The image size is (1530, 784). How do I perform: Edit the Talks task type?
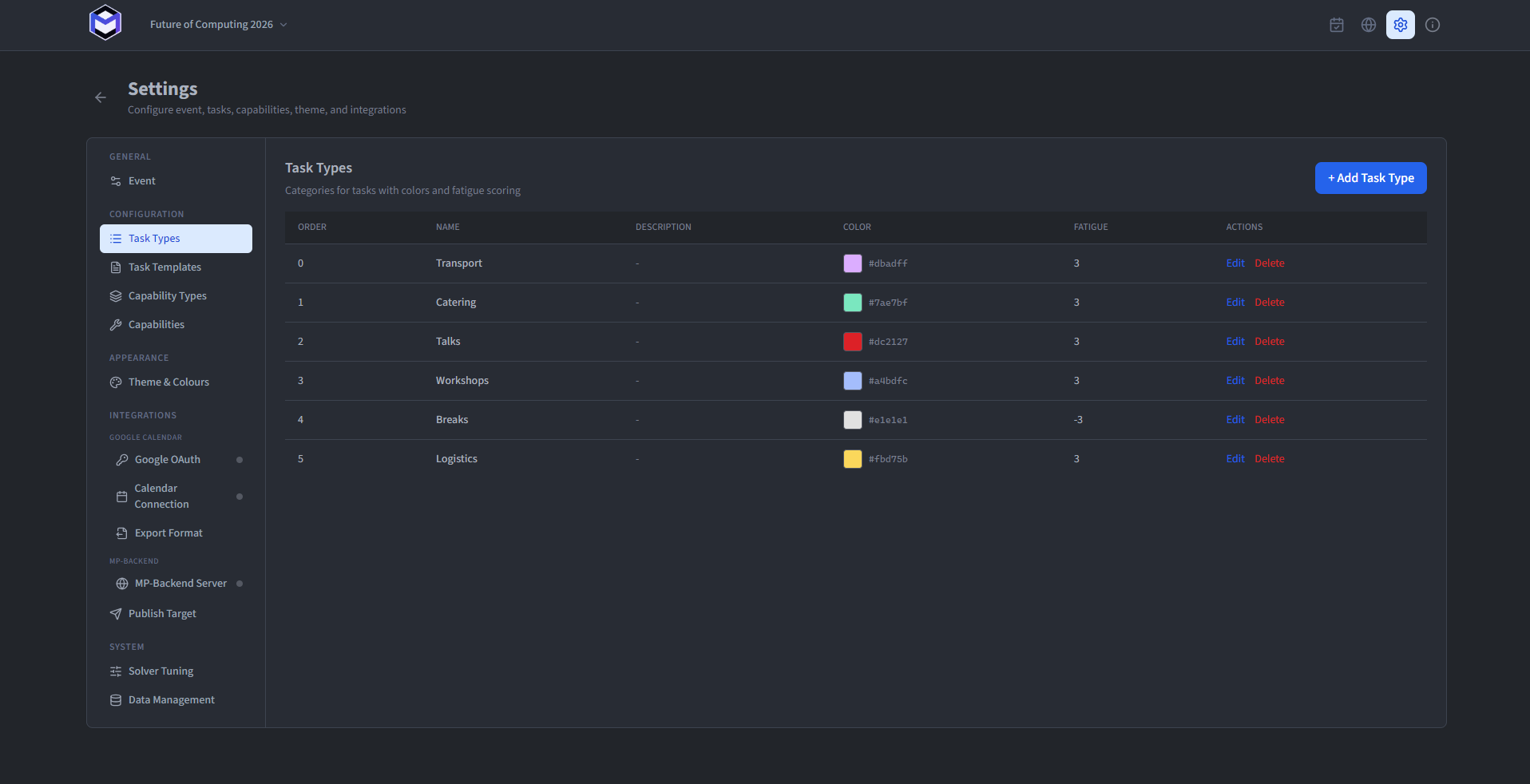tap(1235, 342)
